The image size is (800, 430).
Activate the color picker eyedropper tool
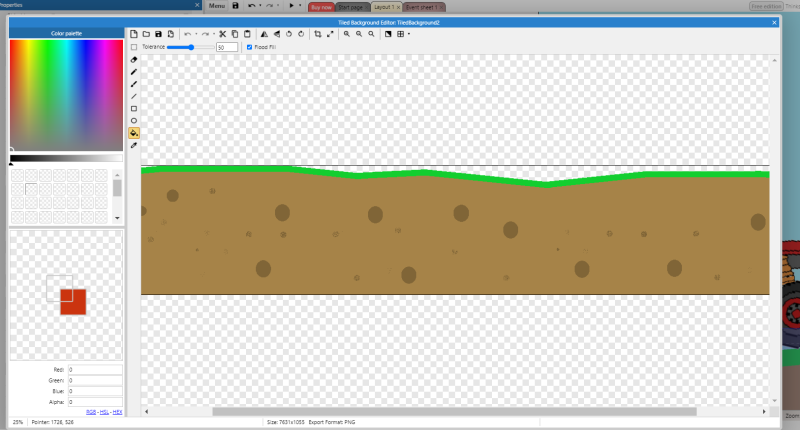(x=134, y=145)
